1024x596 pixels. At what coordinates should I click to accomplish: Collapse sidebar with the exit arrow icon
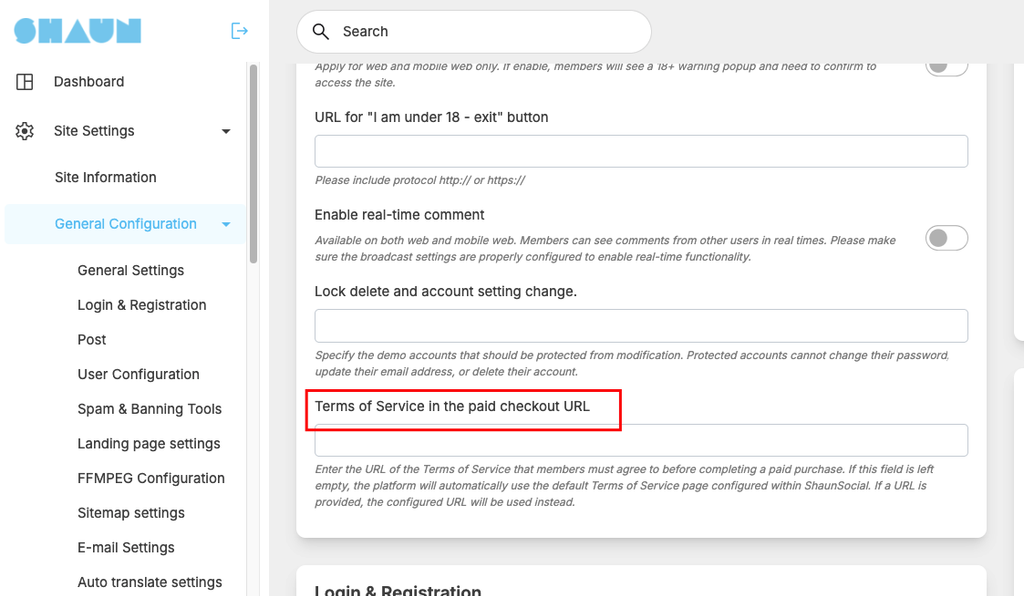point(239,31)
